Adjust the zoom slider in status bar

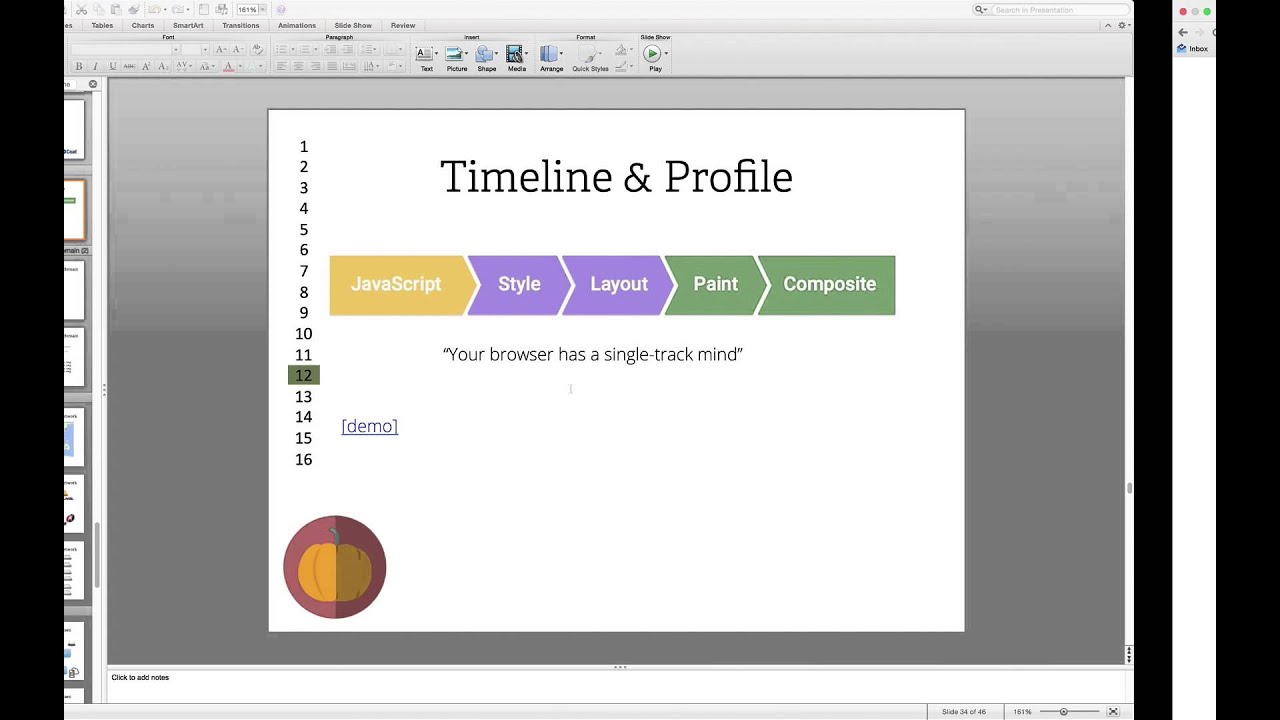tap(1064, 712)
